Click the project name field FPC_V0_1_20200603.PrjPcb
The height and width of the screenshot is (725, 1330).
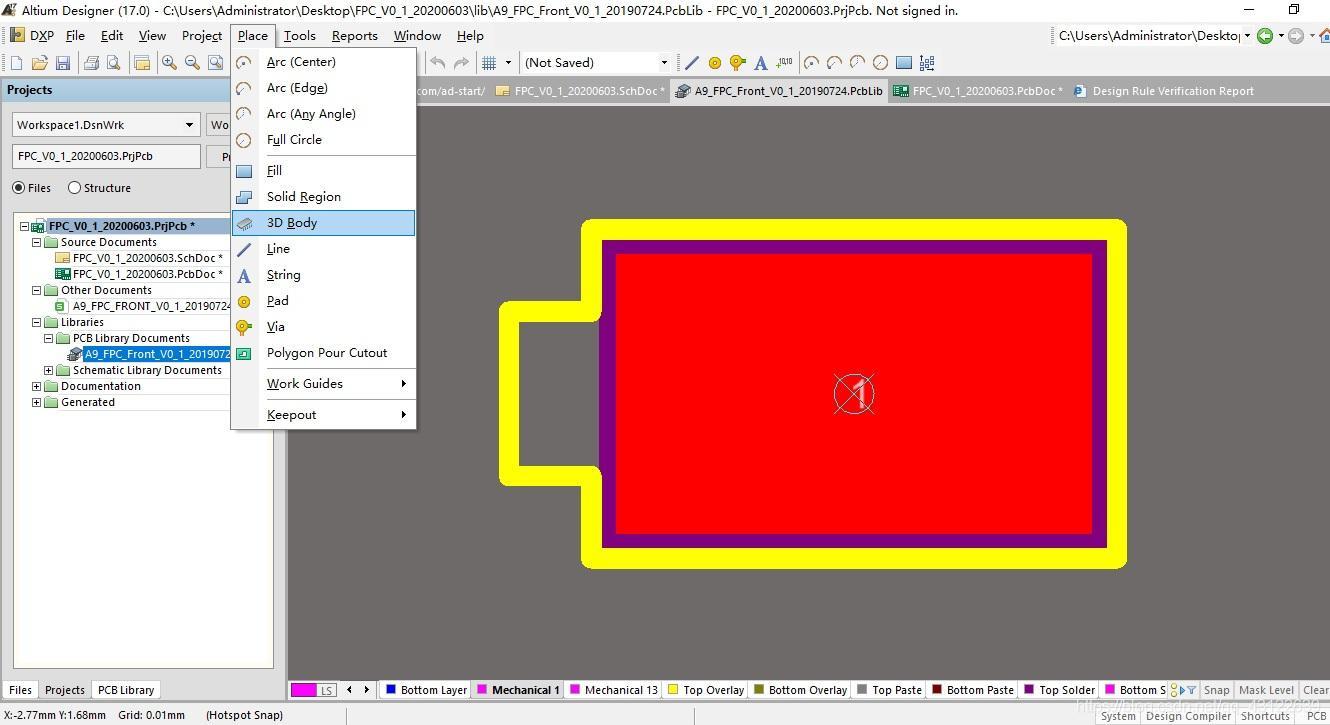point(107,157)
